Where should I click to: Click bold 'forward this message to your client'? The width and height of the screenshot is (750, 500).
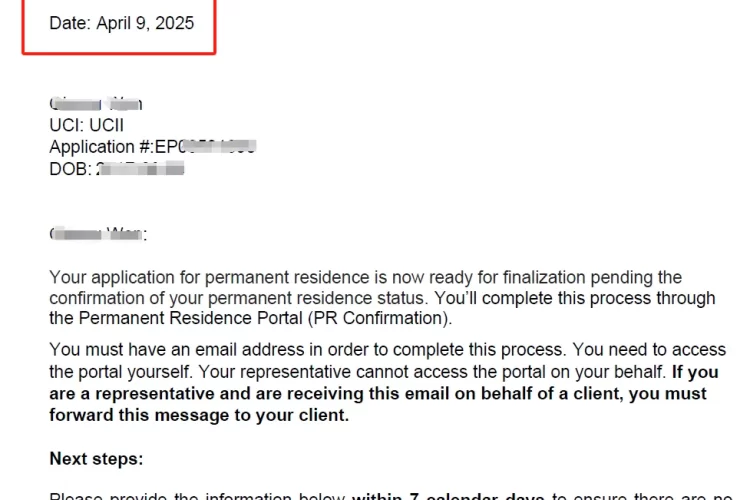(199, 415)
